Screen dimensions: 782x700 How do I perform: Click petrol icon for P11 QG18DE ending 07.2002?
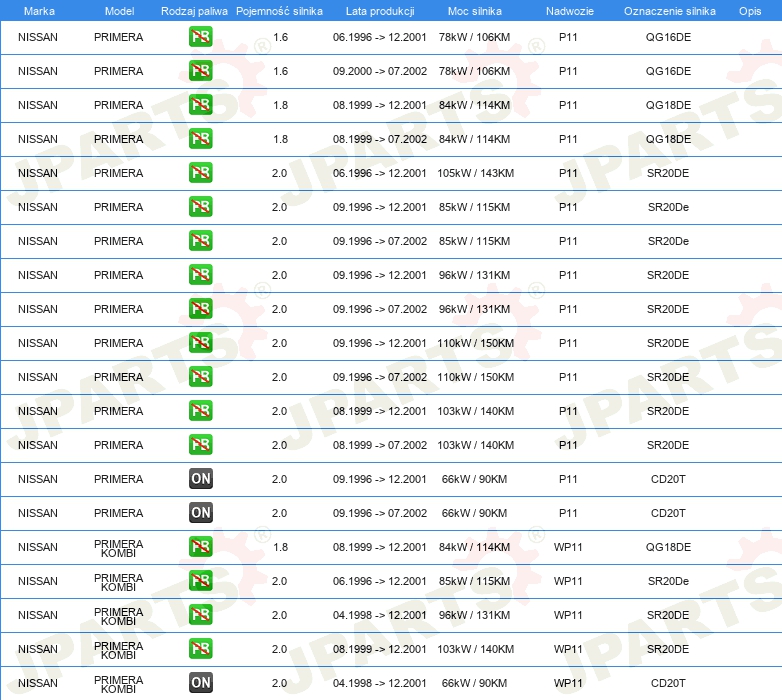[200, 139]
